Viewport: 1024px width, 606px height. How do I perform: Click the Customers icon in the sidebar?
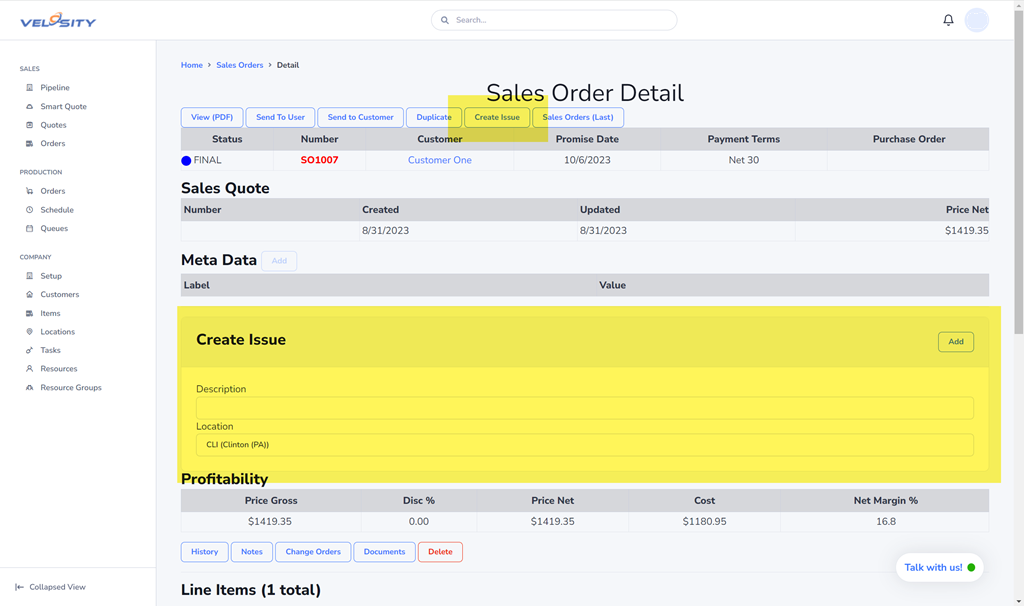(x=30, y=295)
